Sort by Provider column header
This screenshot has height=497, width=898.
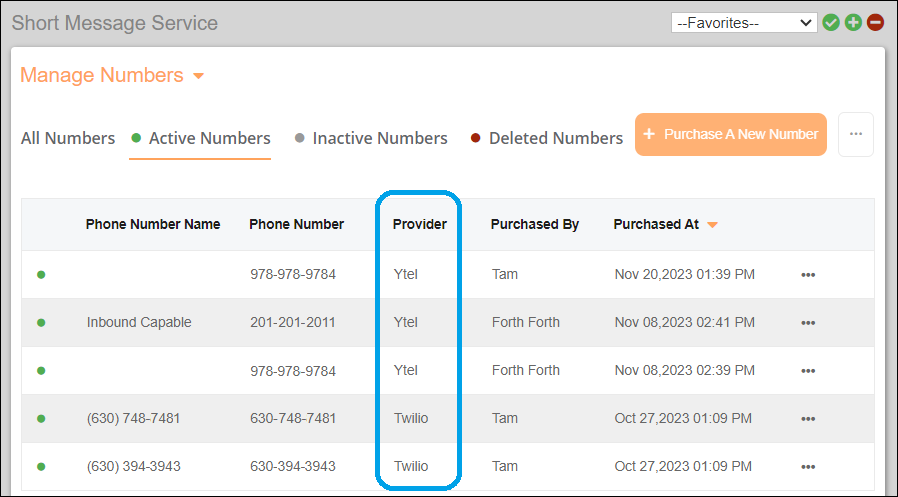(420, 224)
